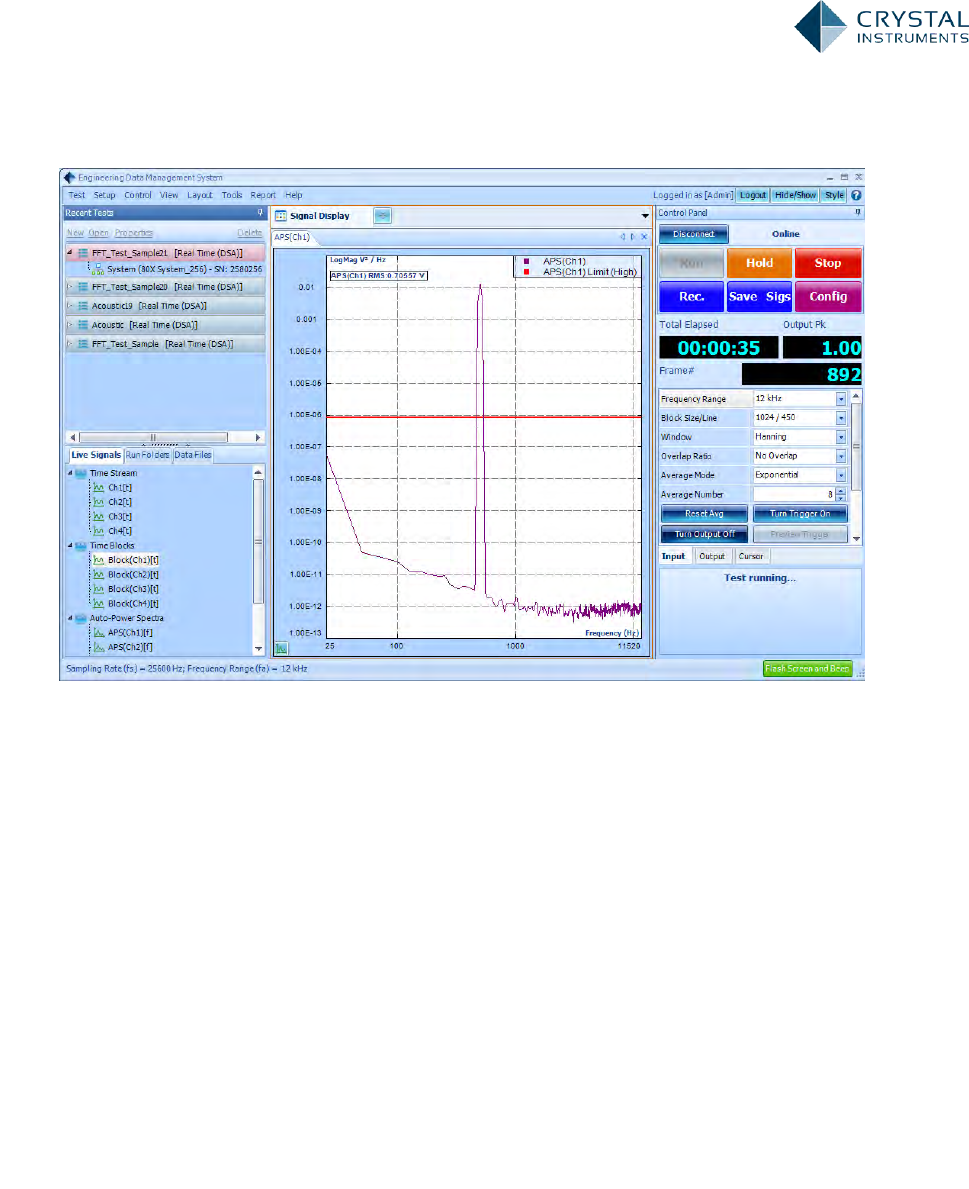Click the Block(Ch2)[t] signal icon
Screen dimensions: 969x1189
coord(99,575)
